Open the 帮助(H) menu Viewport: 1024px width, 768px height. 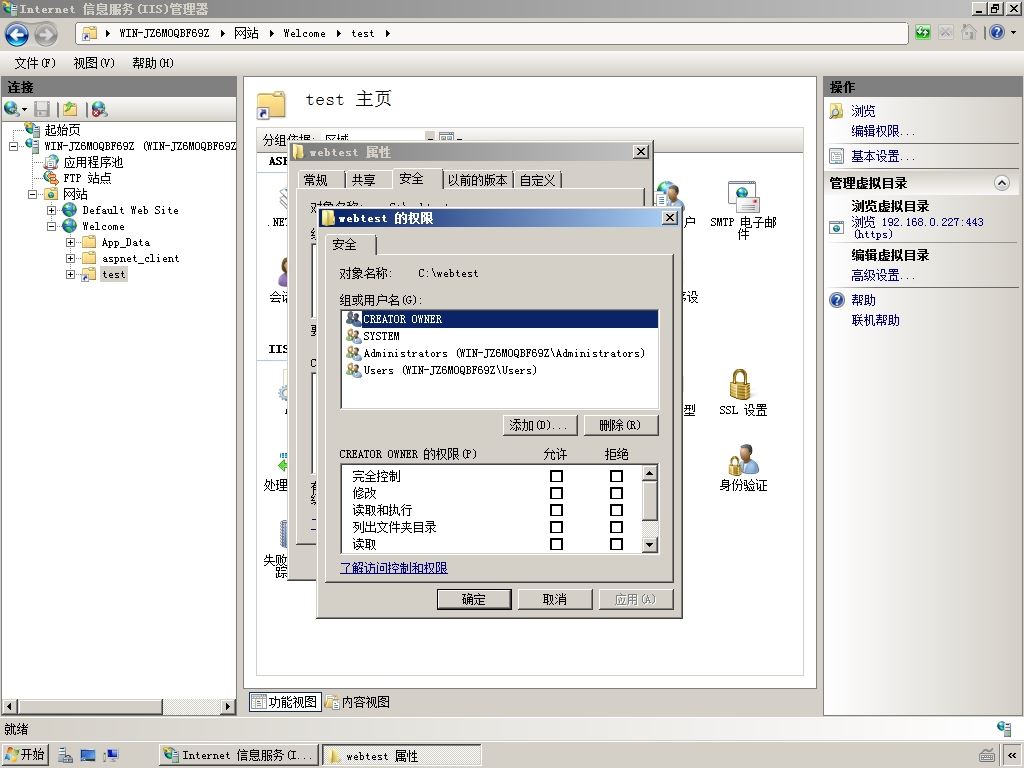pyautogui.click(x=153, y=63)
